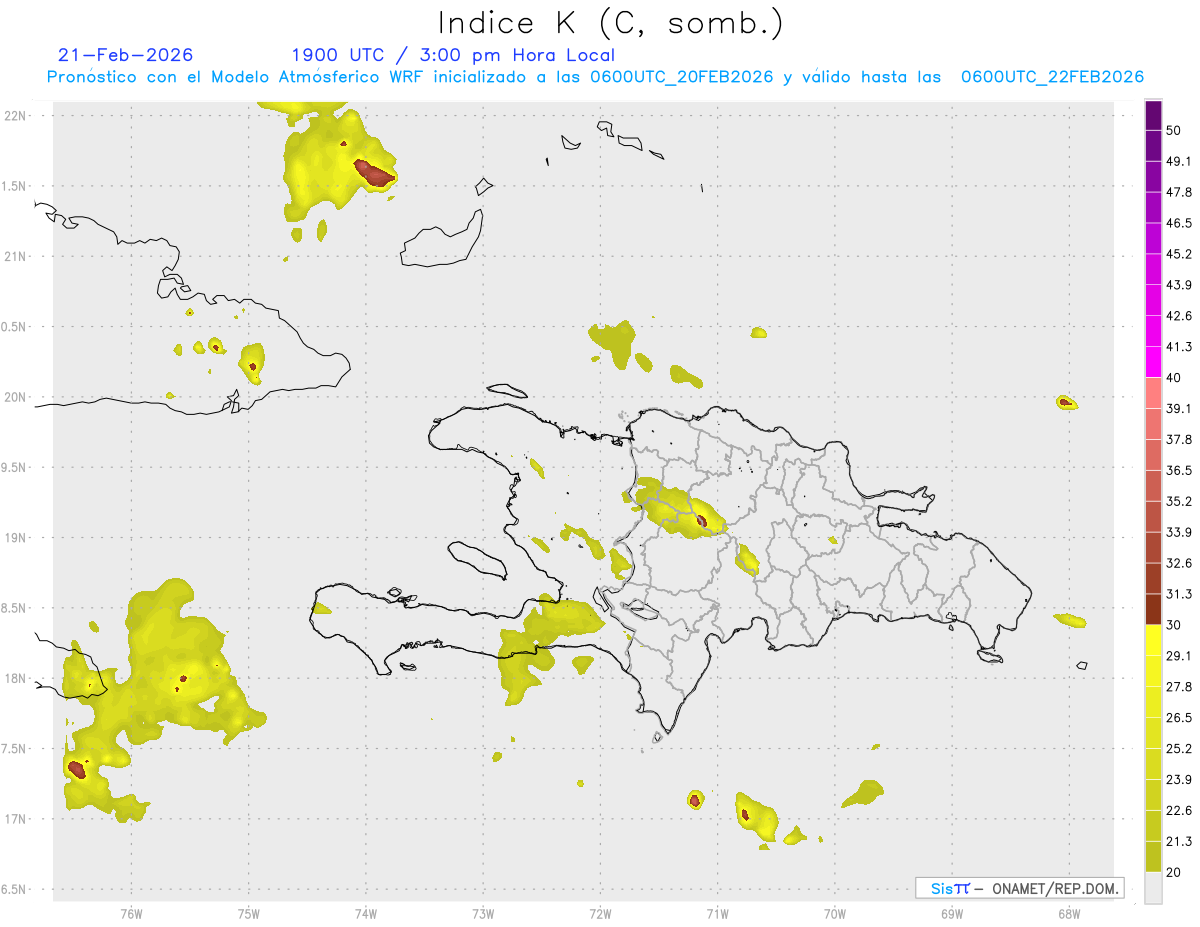
Task: Click '1900 UTC / 3:00 pm Hora Local'
Action: (453, 55)
